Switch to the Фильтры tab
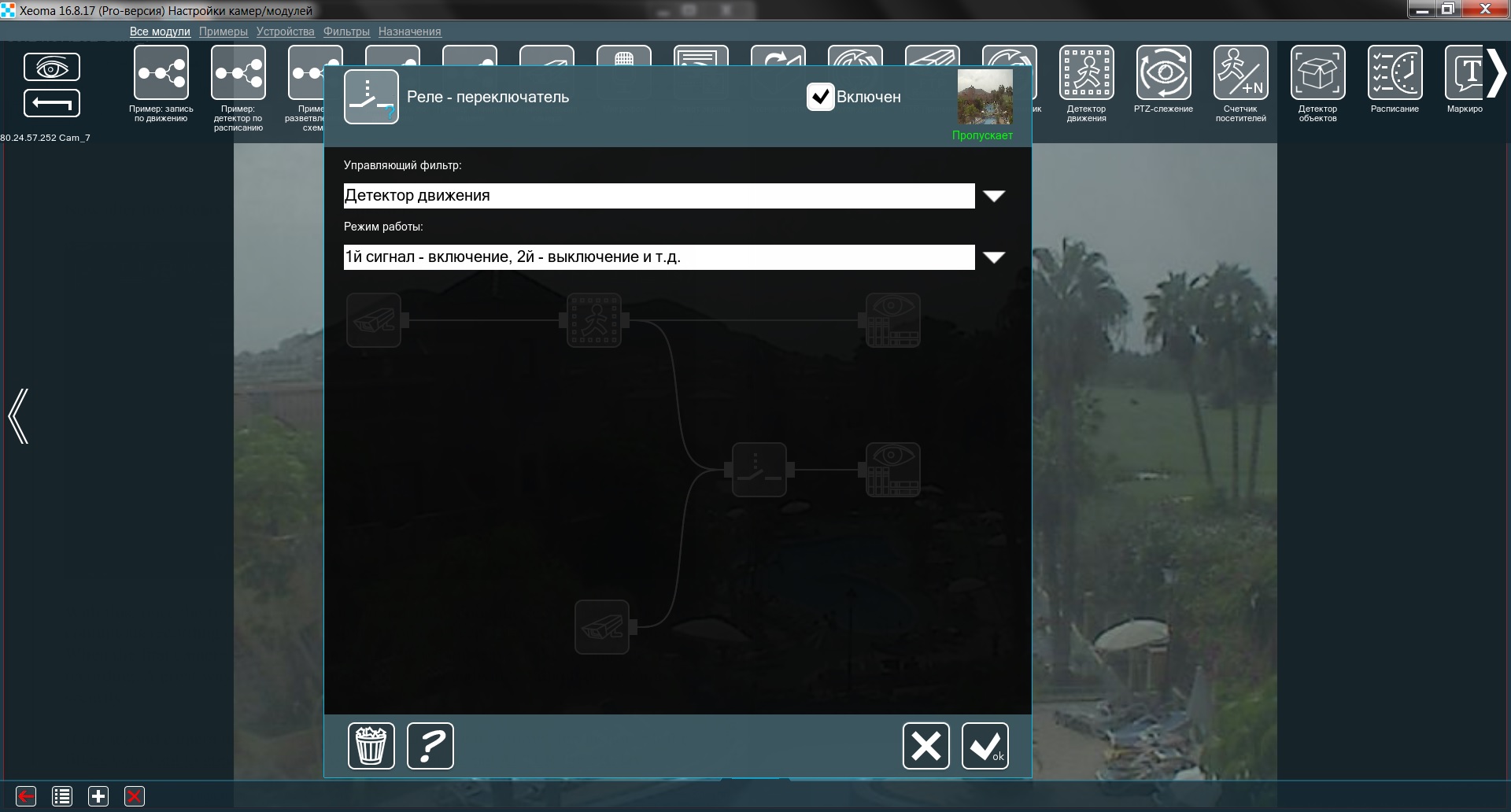This screenshot has width=1511, height=812. (346, 31)
